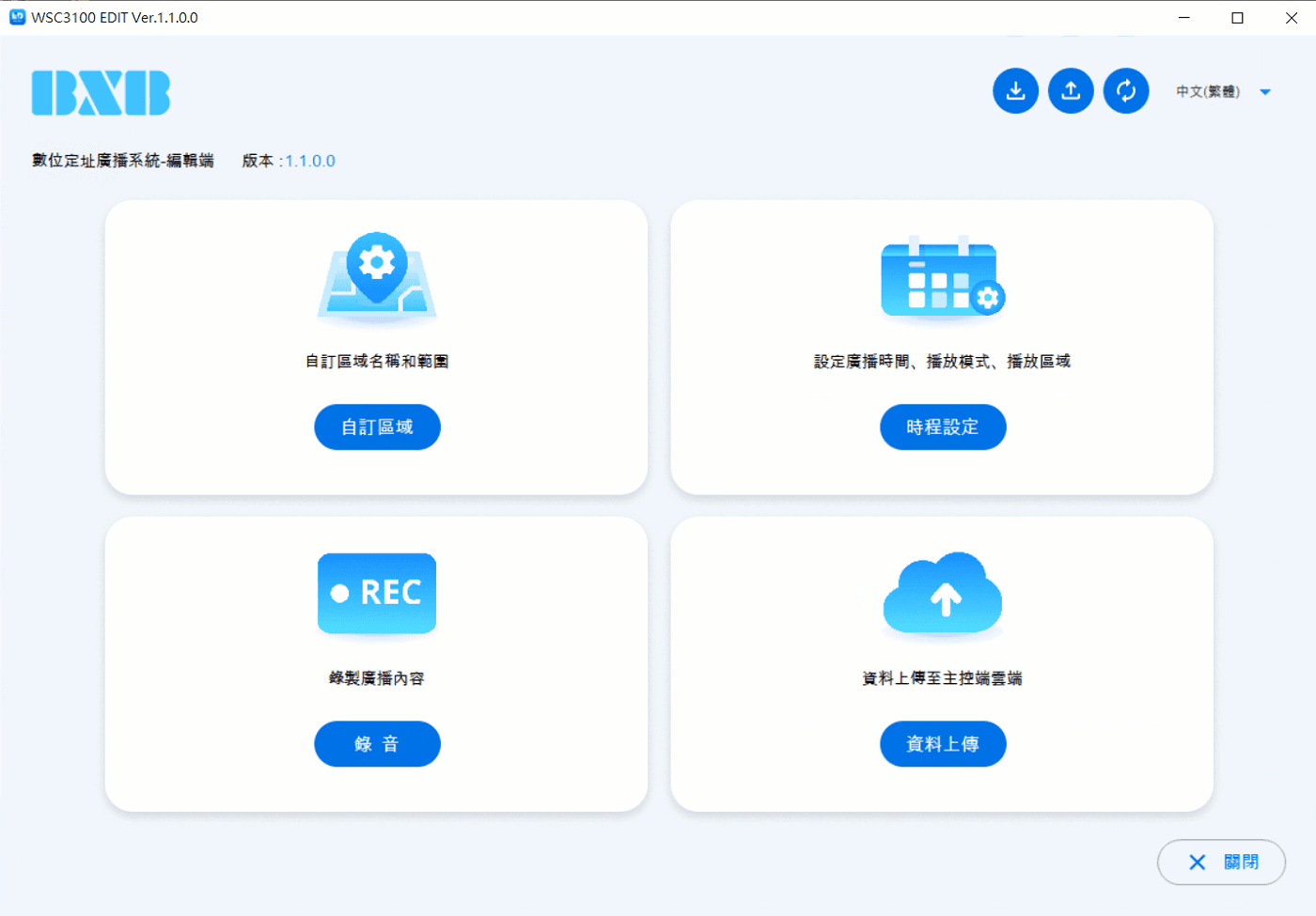This screenshot has width=1316, height=916.
Task: Click the 關閉 close button
Action: 1221,862
